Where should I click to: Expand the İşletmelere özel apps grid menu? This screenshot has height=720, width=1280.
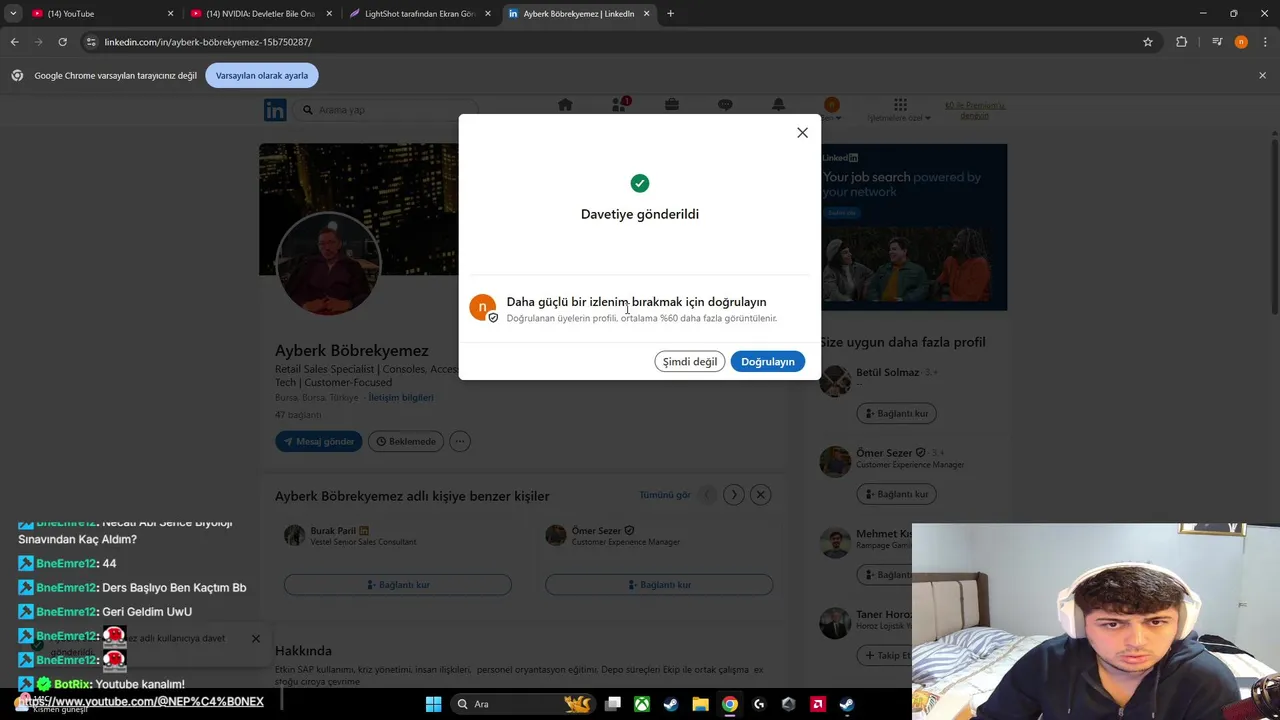pyautogui.click(x=900, y=110)
